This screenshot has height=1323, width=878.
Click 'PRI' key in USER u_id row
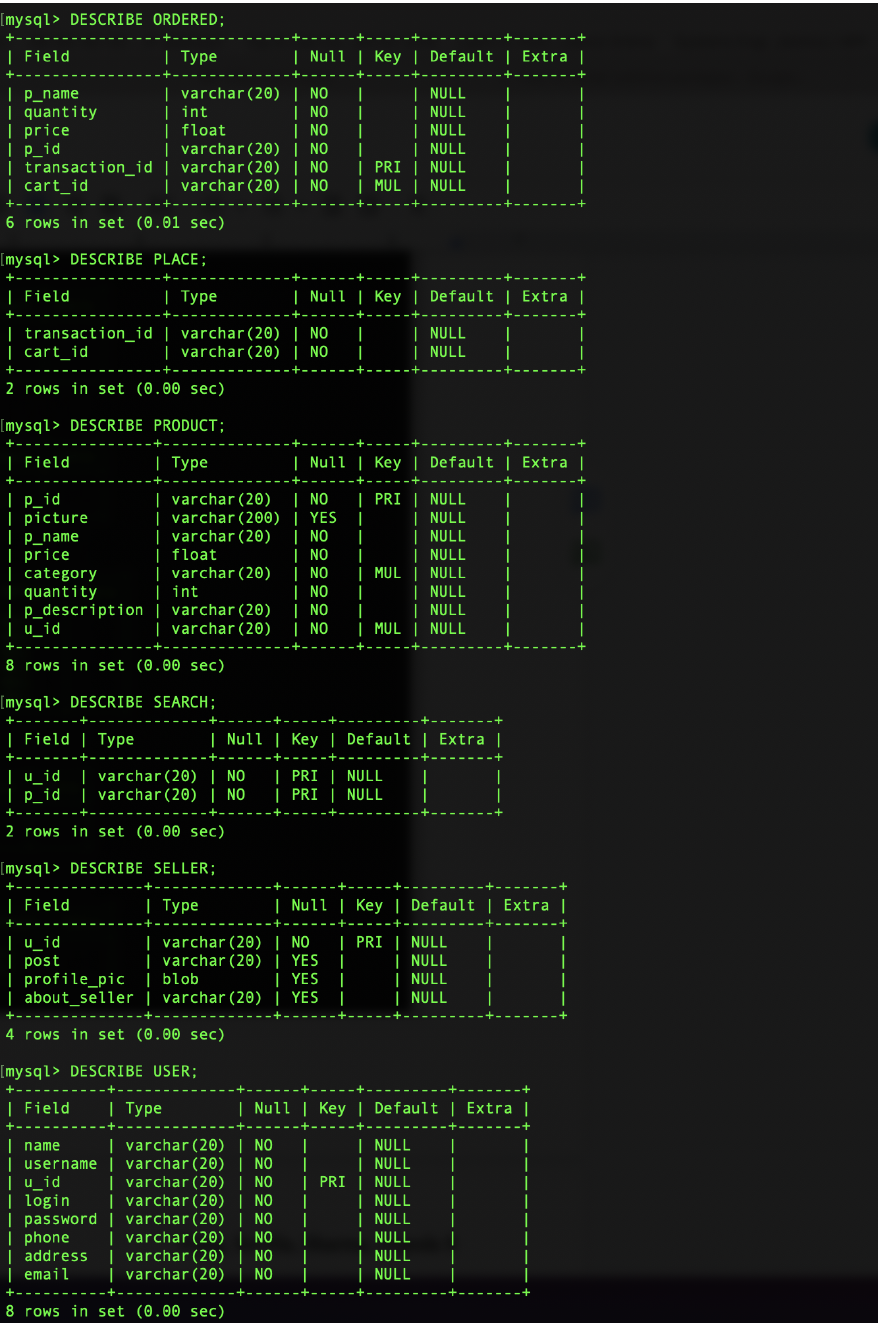pos(332,1182)
